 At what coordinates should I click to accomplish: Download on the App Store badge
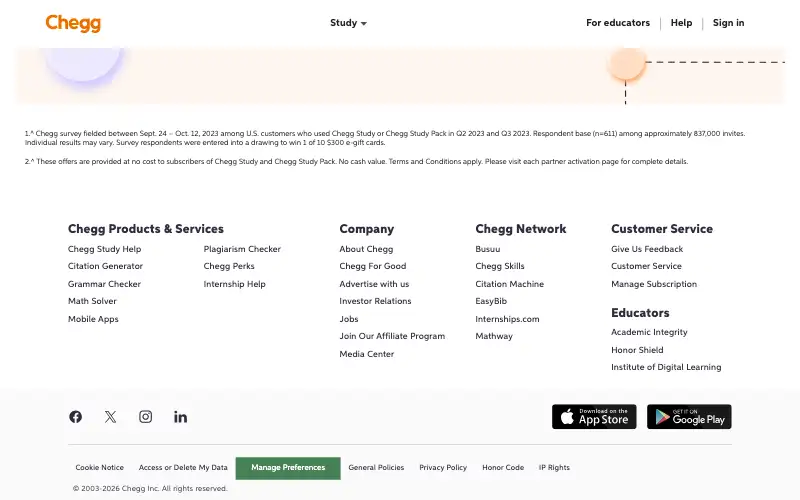coord(594,417)
